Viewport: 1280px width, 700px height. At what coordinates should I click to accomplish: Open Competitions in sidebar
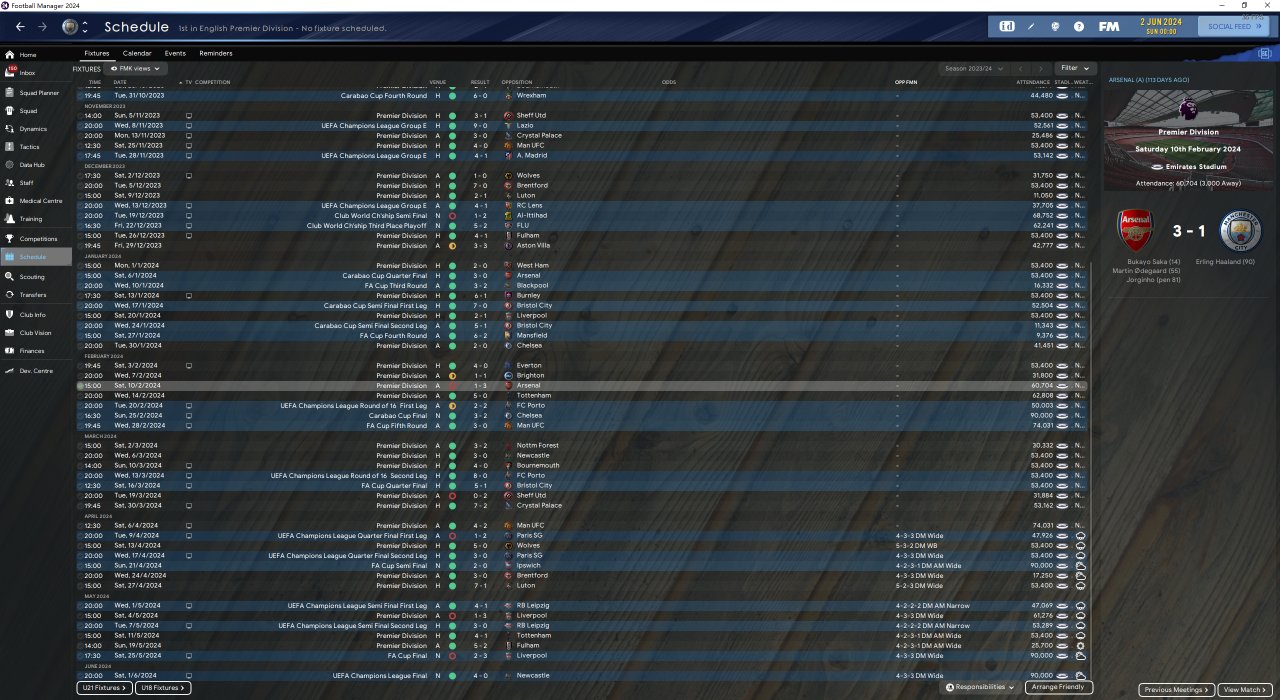36,239
